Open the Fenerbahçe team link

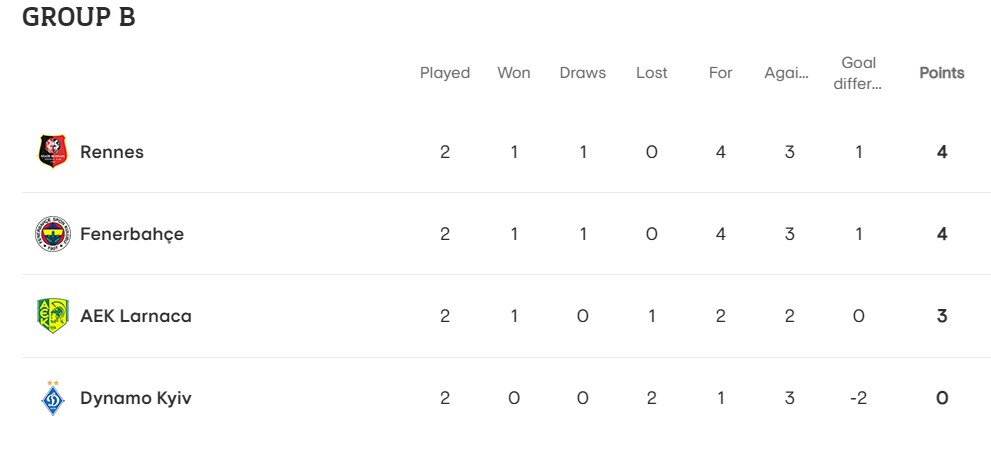(x=132, y=235)
